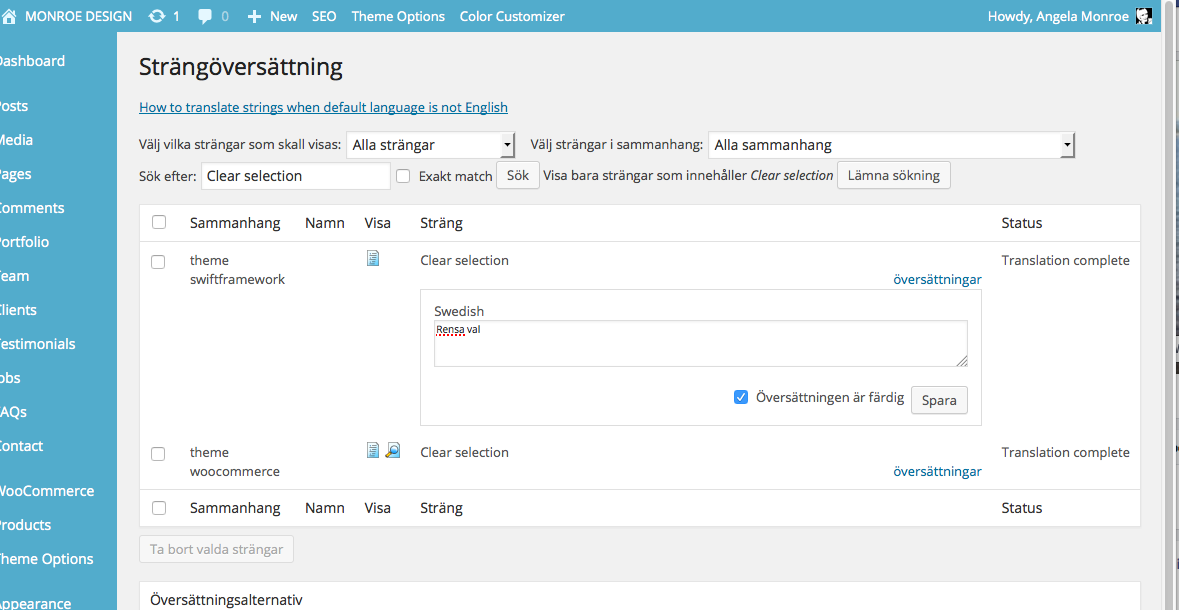
Task: Open Pages in the sidebar
Action: click(16, 174)
